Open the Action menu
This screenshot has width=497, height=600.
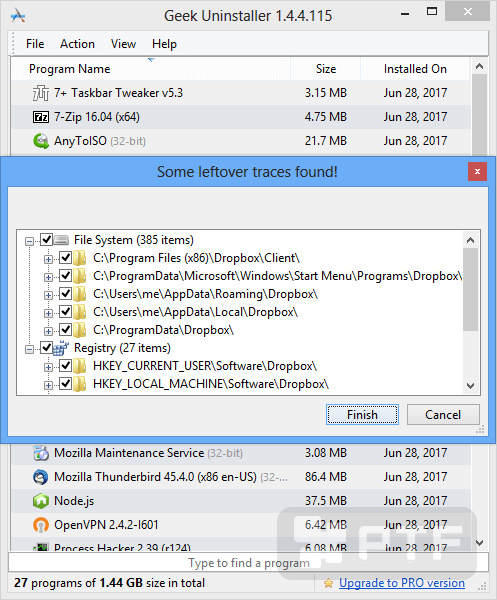point(77,44)
